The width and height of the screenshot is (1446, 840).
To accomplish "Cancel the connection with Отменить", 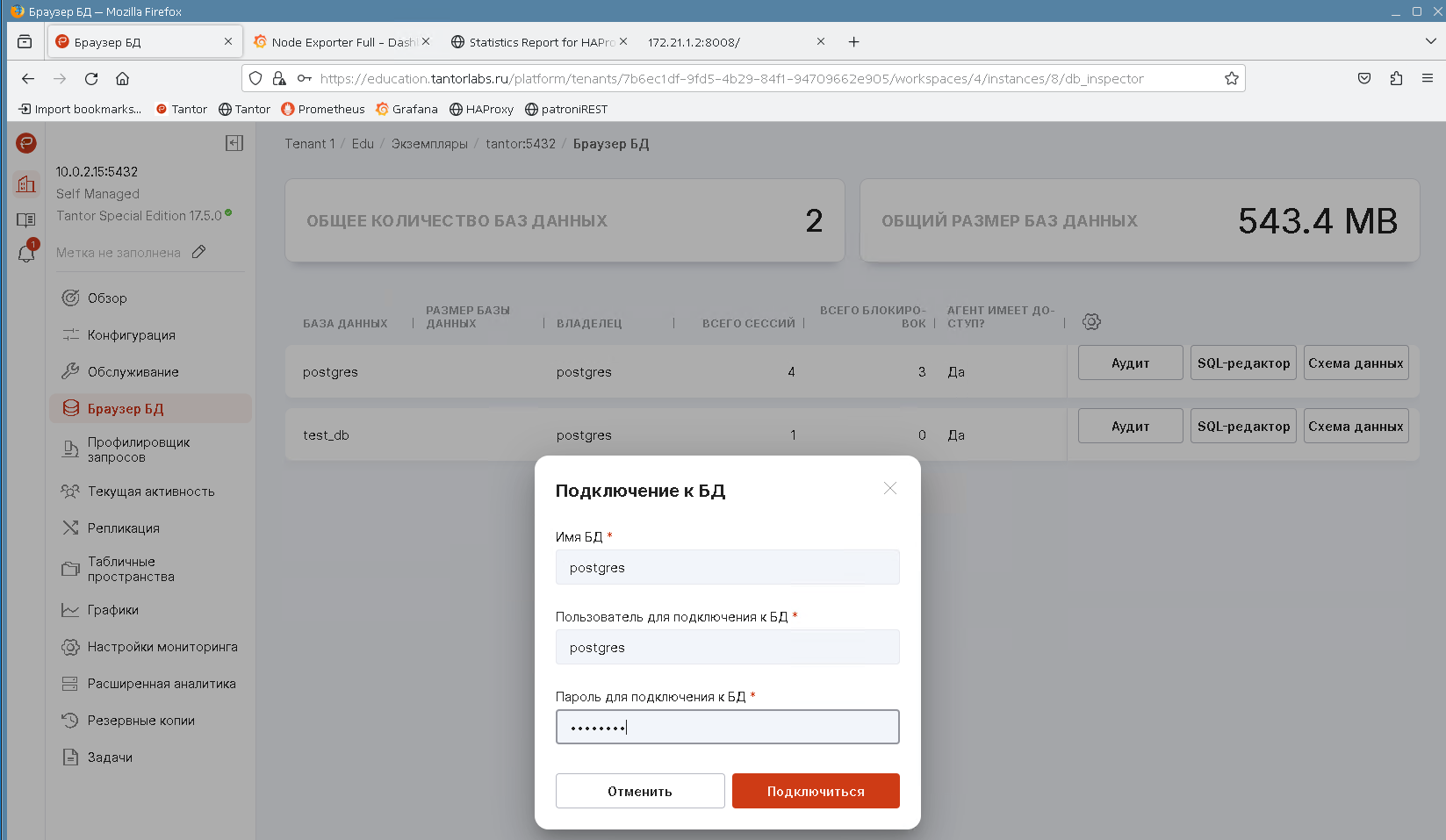I will pyautogui.click(x=639, y=791).
